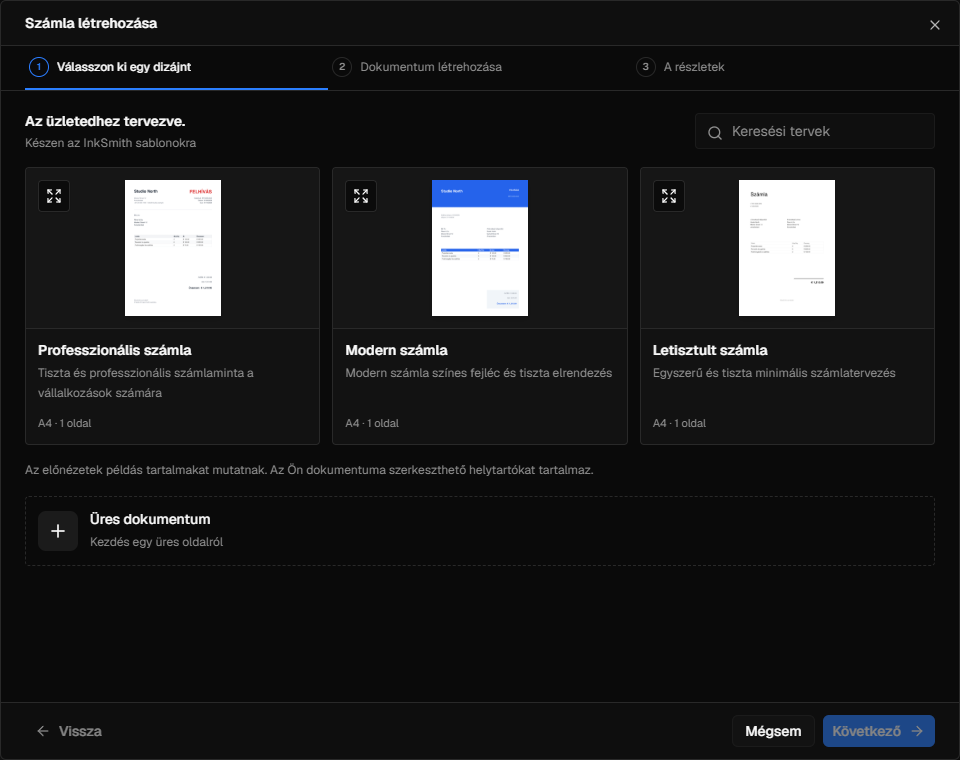
Task: Open the Dokumentum létrehozása step tab
Action: tap(418, 67)
